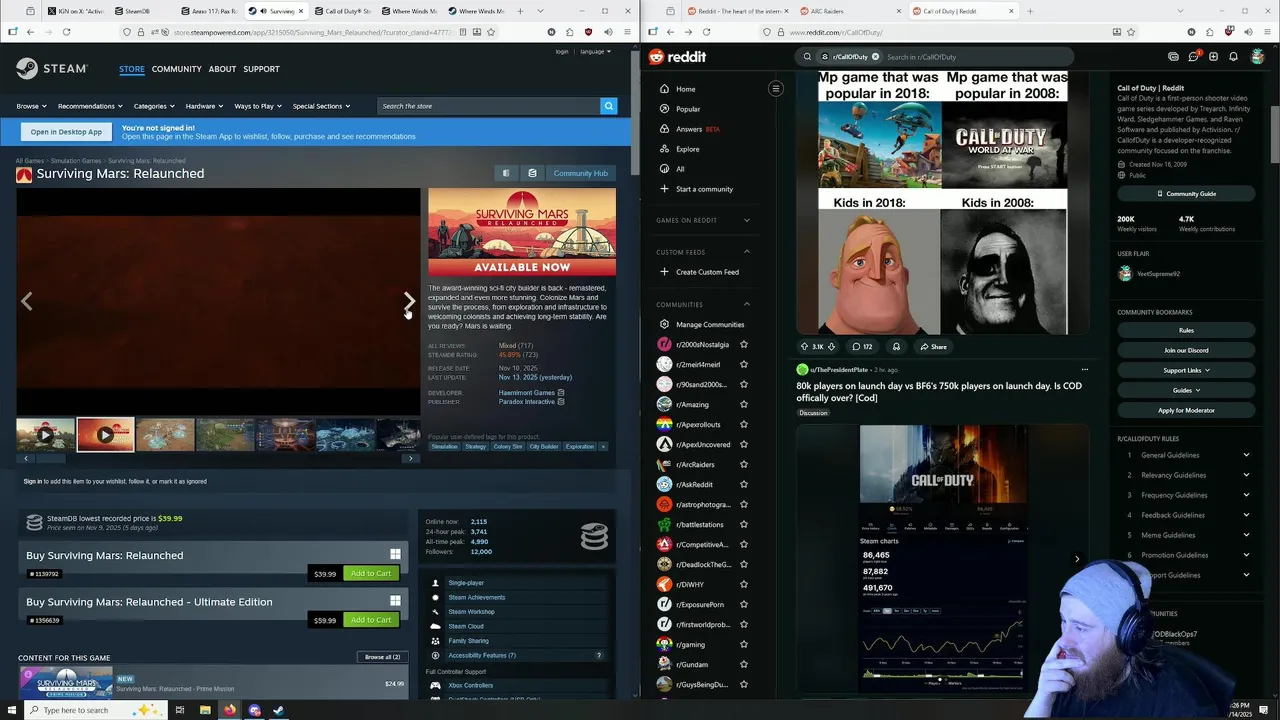
Task: Add Surviving Mars: Relaunched $39.99 to cart
Action: pyautogui.click(x=371, y=573)
